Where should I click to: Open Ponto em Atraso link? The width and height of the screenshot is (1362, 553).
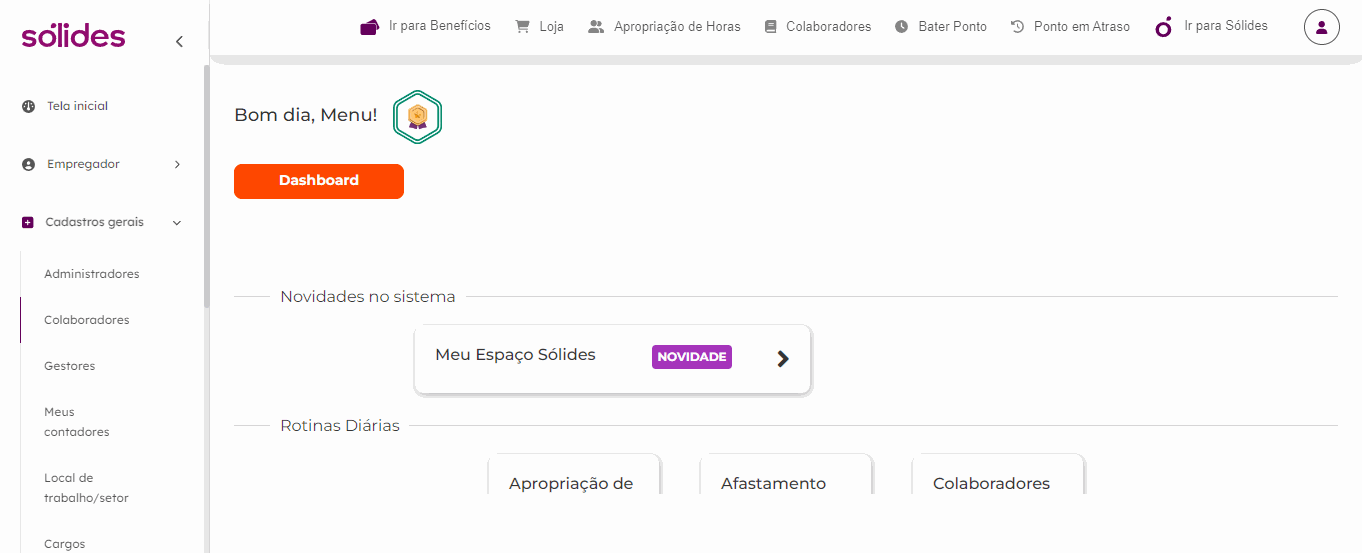[x=1082, y=27]
